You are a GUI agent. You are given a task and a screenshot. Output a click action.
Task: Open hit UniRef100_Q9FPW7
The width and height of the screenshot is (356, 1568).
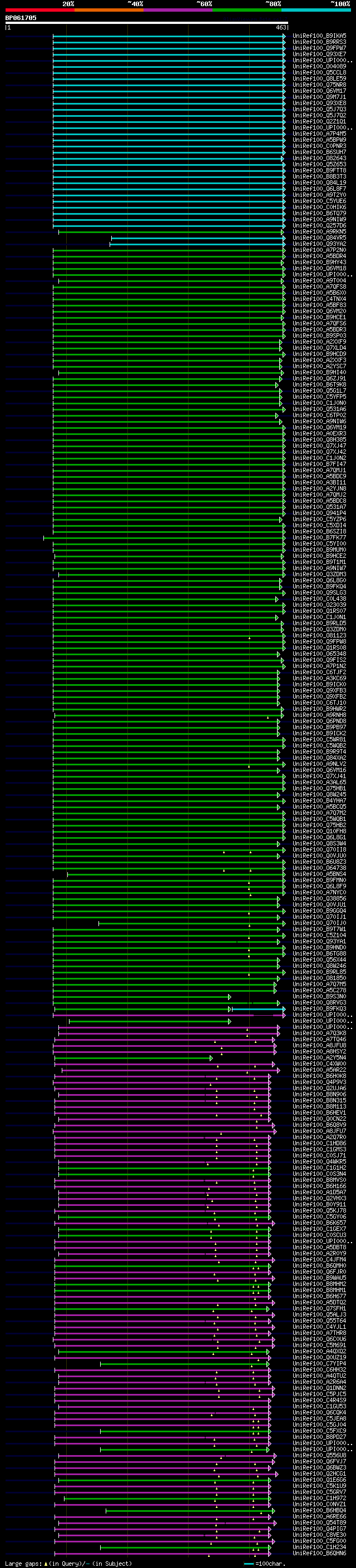click(319, 48)
